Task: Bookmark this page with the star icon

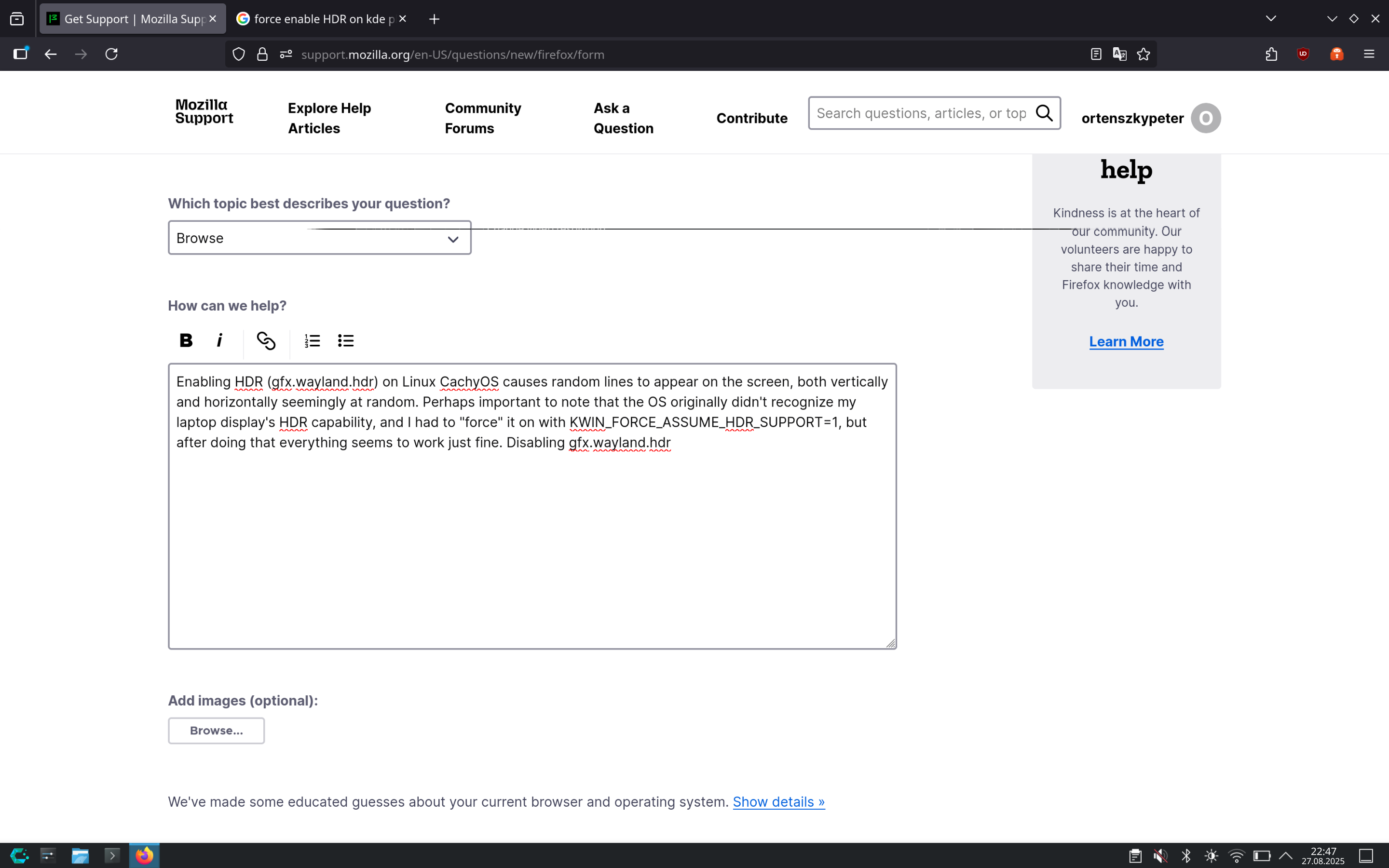Action: coord(1144,54)
